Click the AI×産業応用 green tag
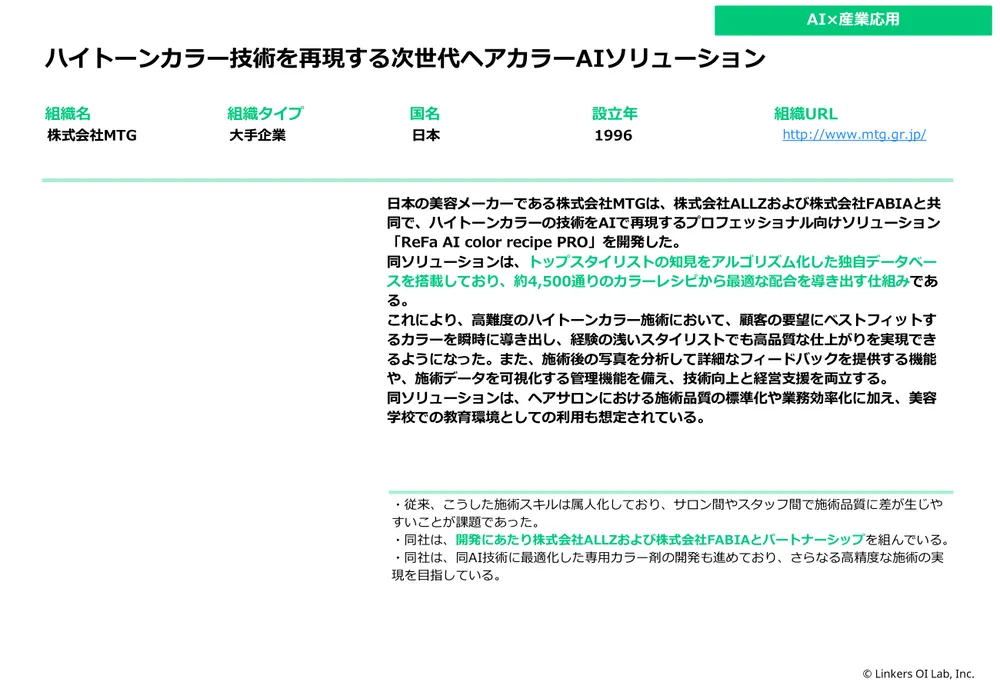1000x692 pixels. click(853, 19)
